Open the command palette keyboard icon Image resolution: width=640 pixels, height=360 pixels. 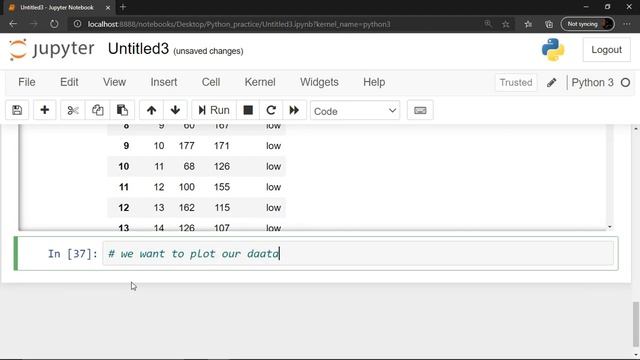420,111
